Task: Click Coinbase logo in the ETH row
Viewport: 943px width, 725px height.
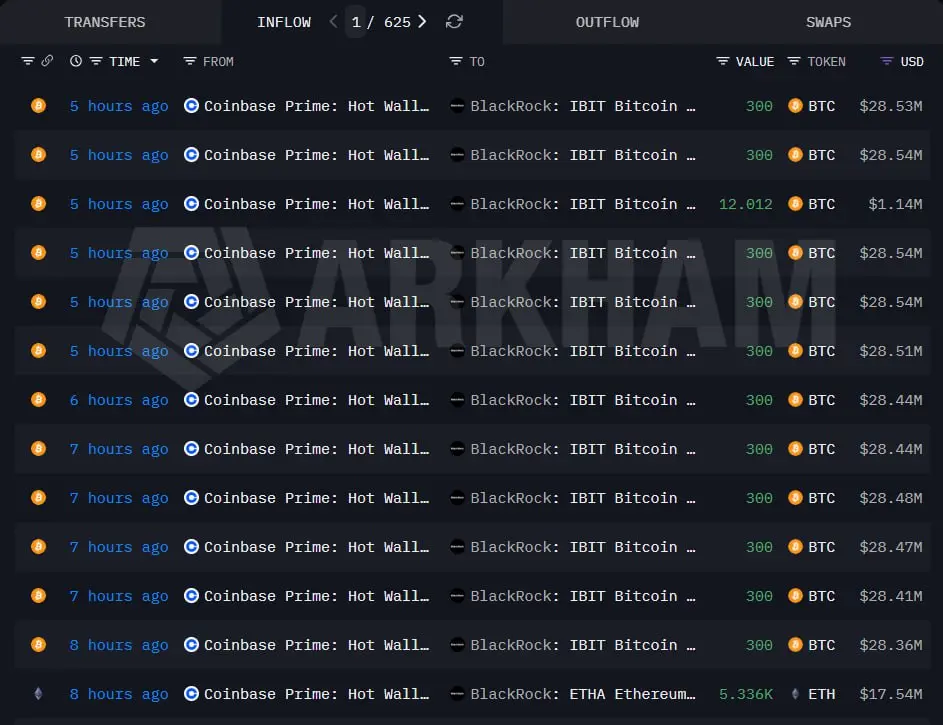Action: (x=191, y=694)
